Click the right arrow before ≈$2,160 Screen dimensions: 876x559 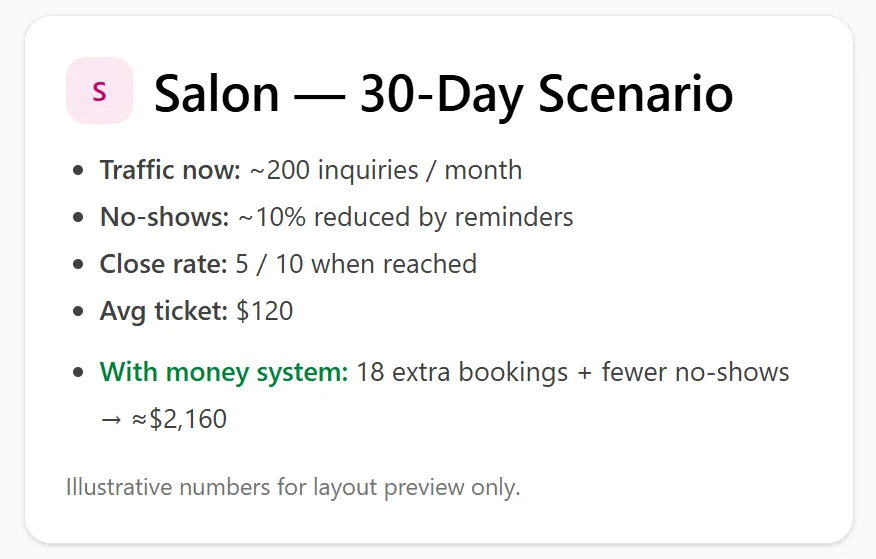111,419
